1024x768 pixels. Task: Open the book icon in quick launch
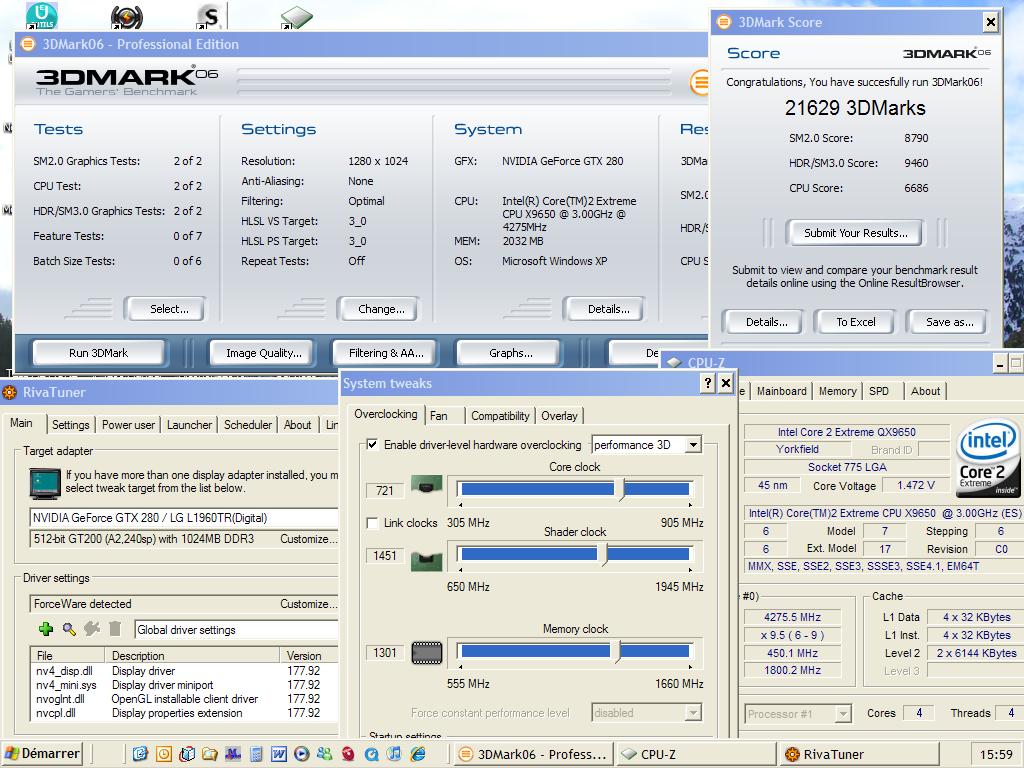point(187,754)
